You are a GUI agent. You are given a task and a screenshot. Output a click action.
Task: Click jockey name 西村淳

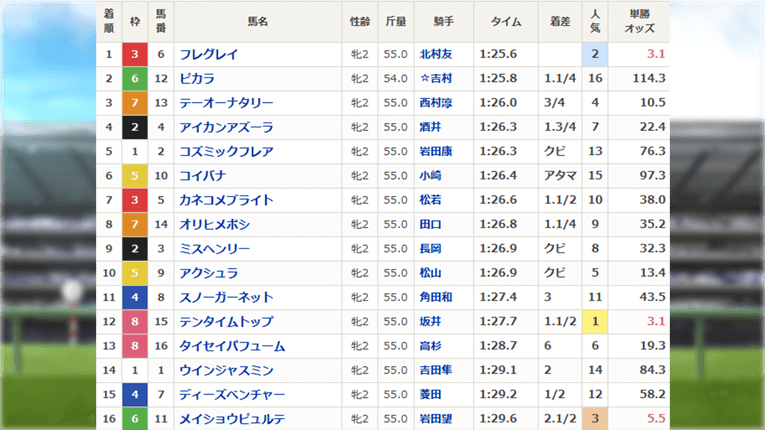point(436,103)
